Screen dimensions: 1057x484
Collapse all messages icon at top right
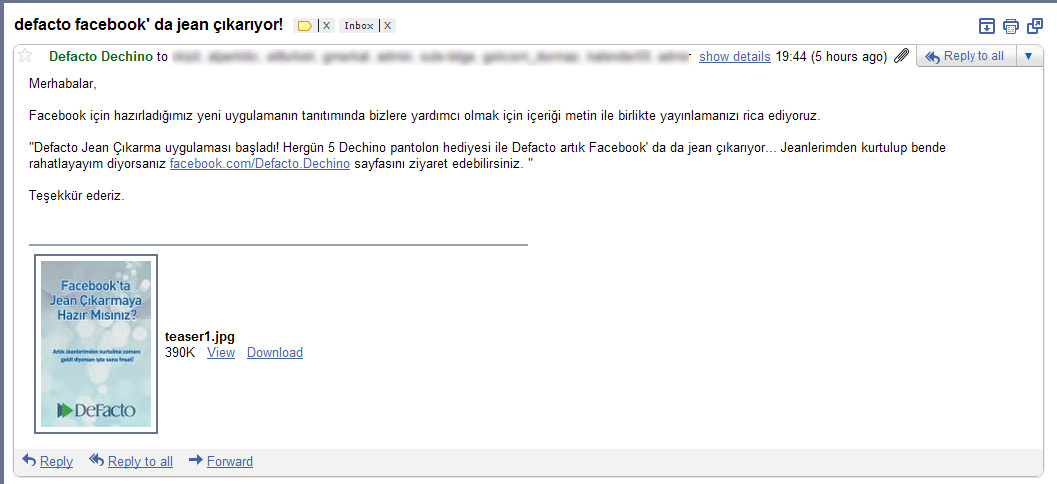tap(986, 26)
